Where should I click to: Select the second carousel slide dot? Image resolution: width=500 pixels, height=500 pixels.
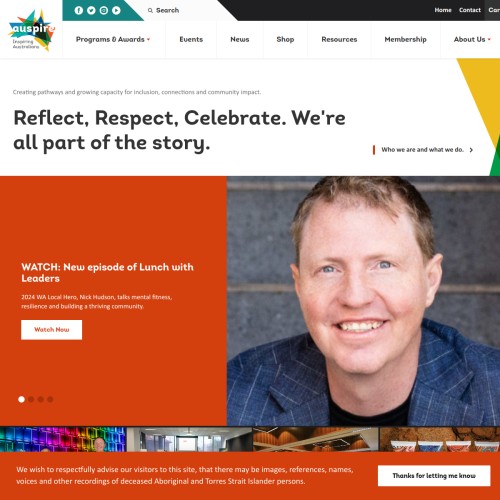pos(31,399)
